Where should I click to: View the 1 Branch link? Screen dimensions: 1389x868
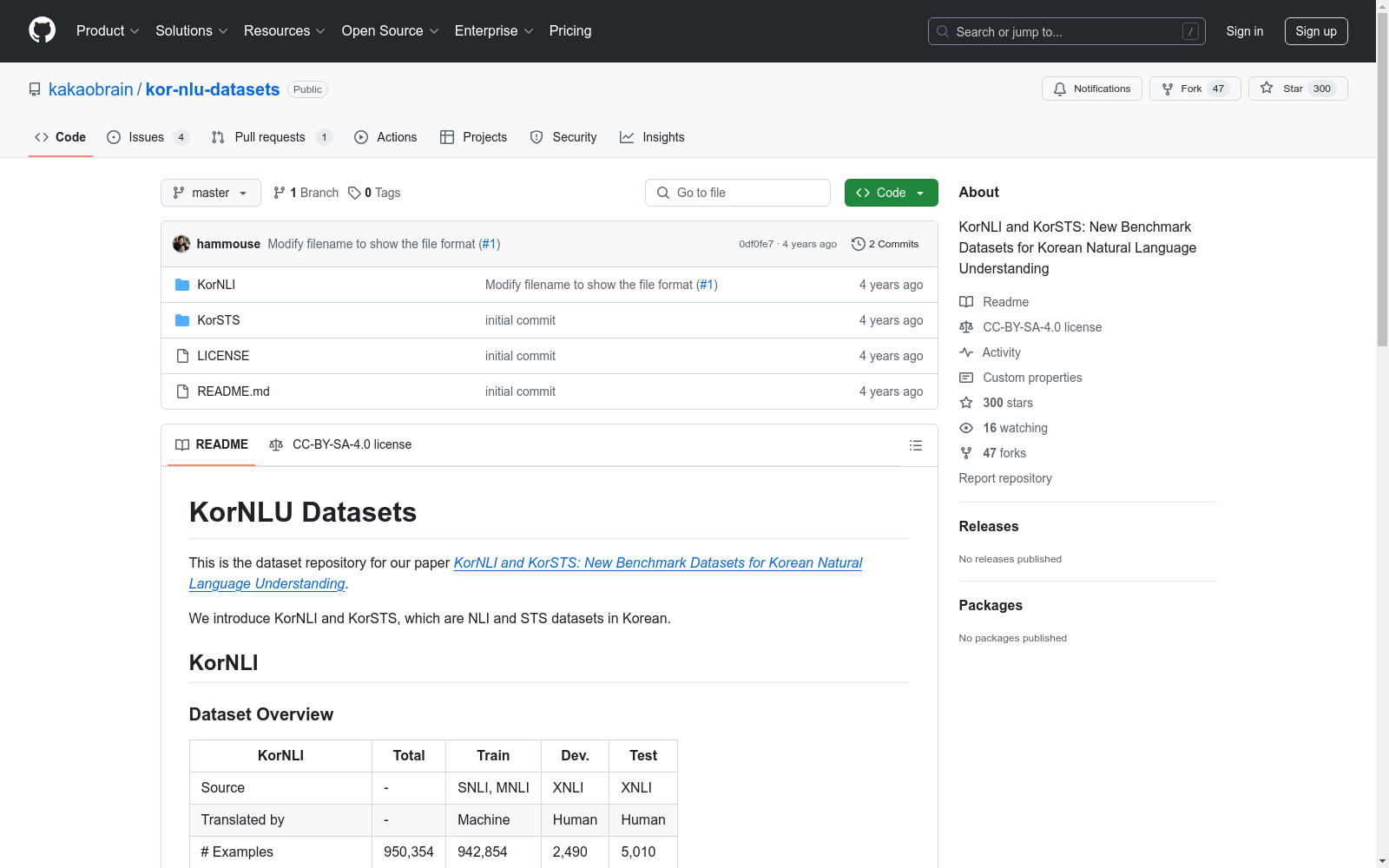click(x=306, y=193)
